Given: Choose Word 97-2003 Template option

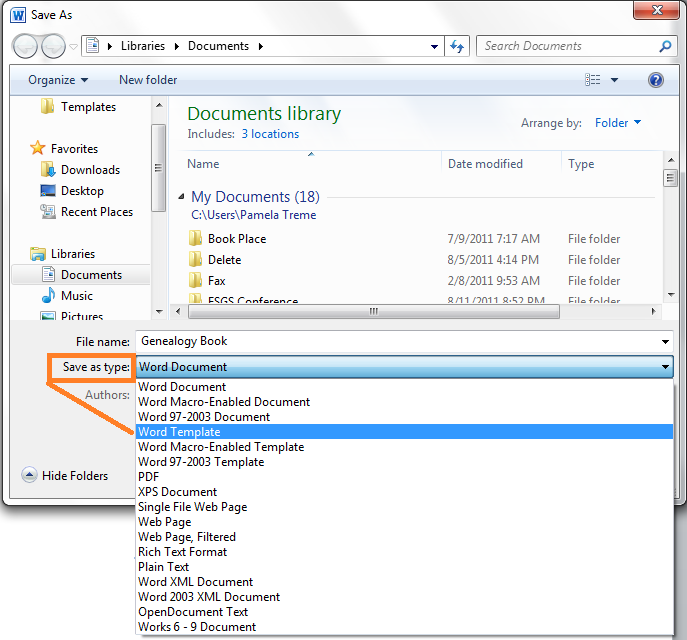Looking at the screenshot, I should coord(404,462).
